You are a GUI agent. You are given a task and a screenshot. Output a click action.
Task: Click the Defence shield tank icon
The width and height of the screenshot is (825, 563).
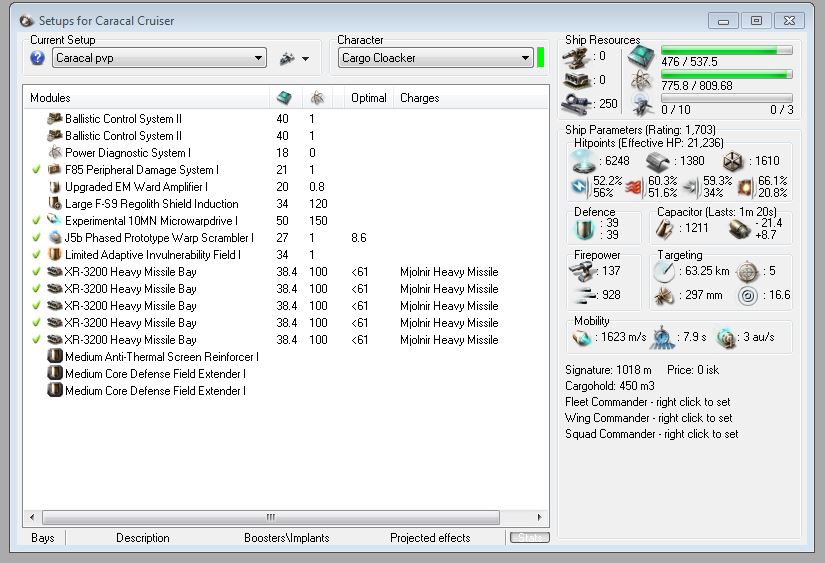584,229
